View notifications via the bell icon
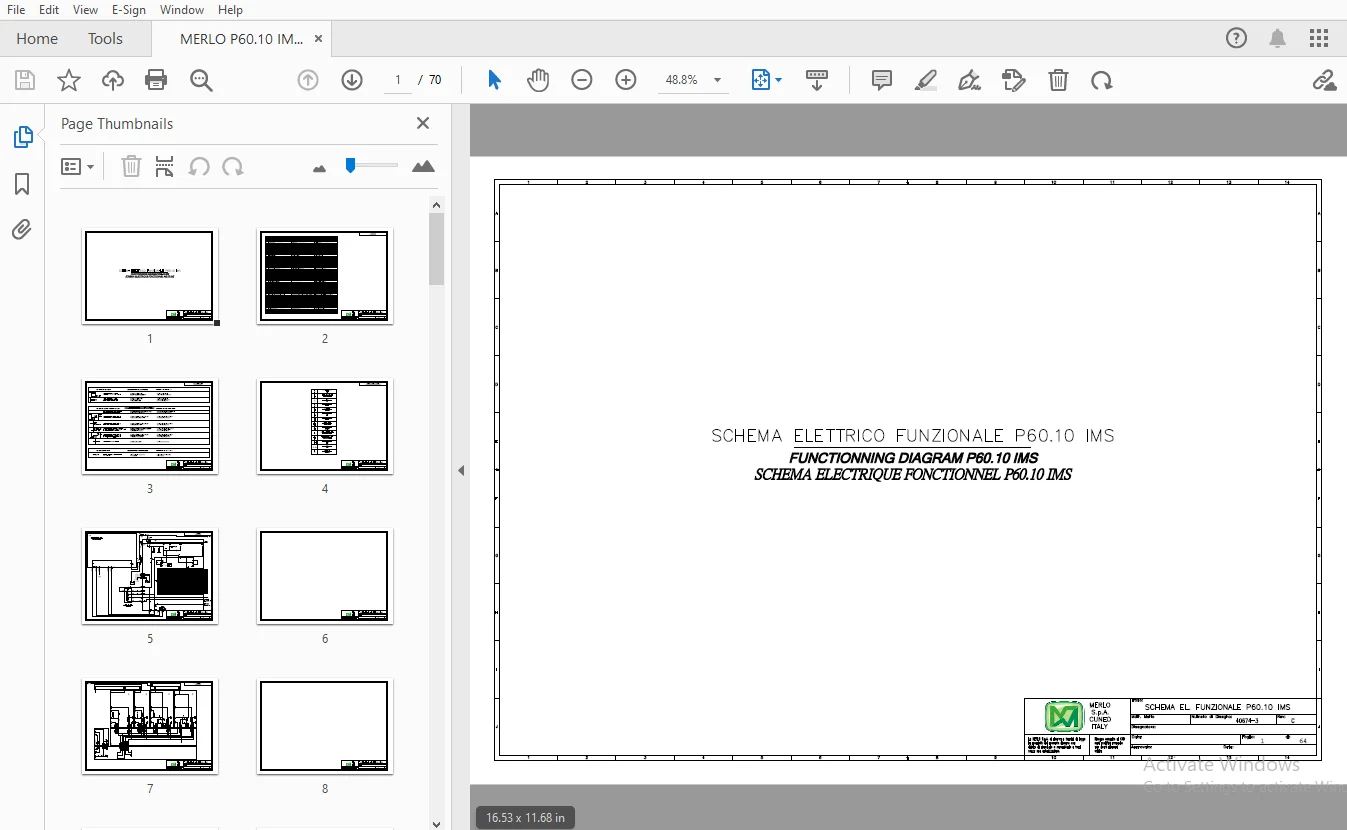1347x830 pixels. point(1278,39)
